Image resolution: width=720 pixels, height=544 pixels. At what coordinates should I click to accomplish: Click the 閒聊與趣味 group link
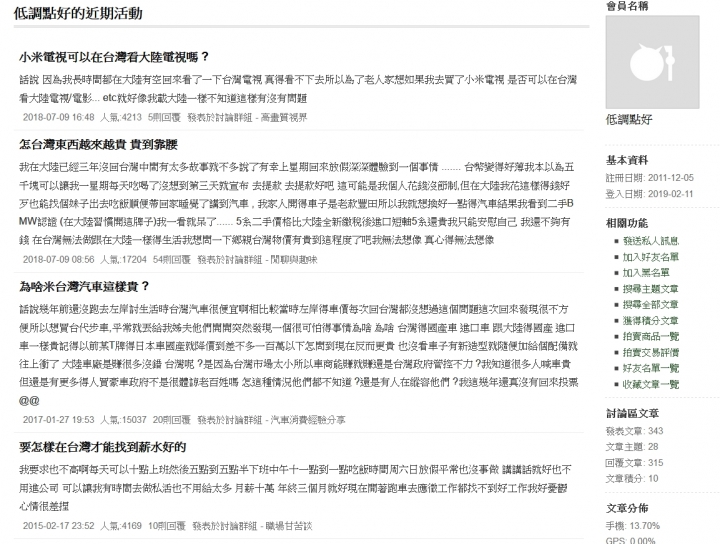pyautogui.click(x=294, y=260)
